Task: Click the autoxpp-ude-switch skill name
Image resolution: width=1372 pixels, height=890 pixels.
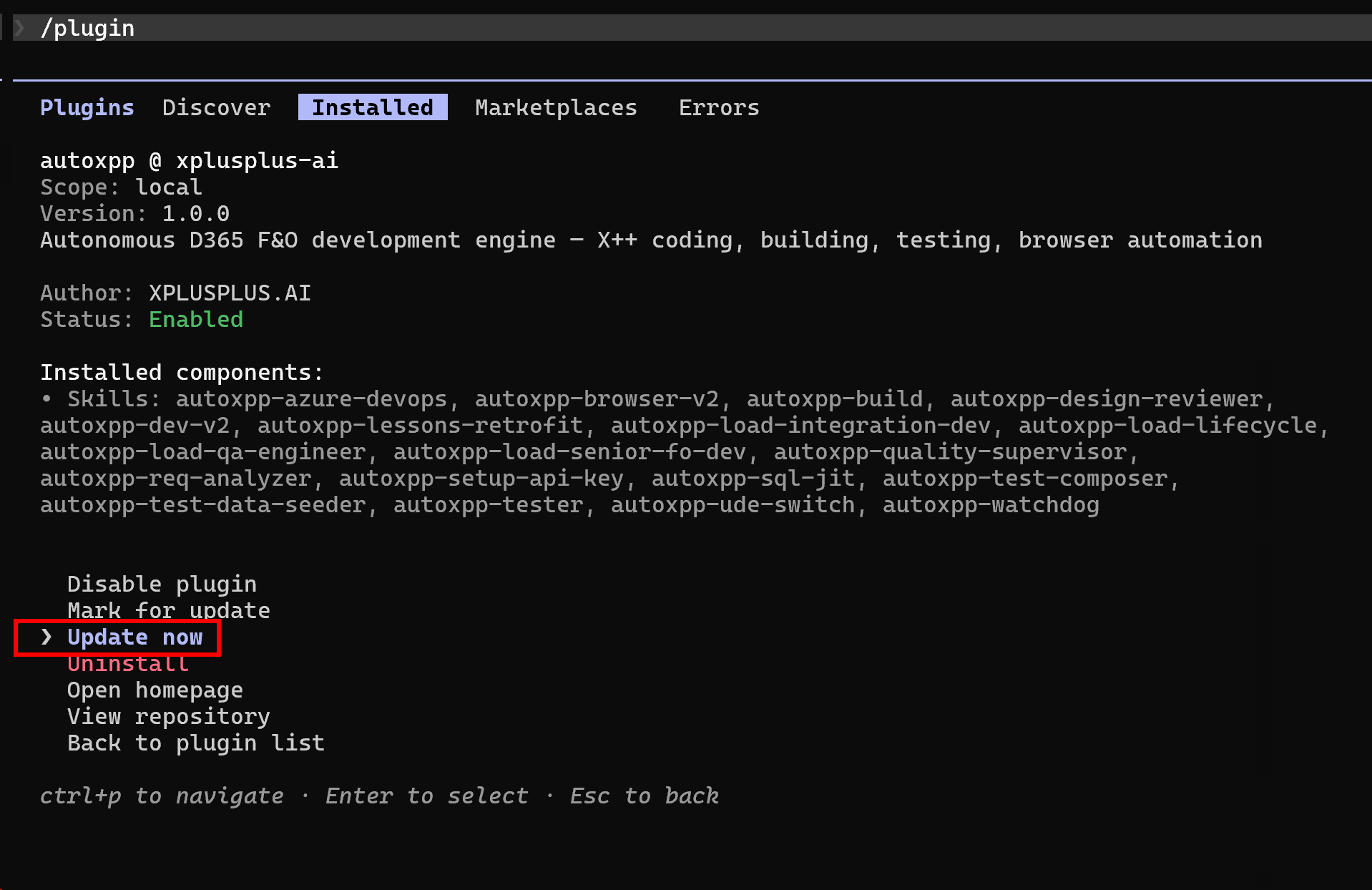Action: (x=732, y=504)
